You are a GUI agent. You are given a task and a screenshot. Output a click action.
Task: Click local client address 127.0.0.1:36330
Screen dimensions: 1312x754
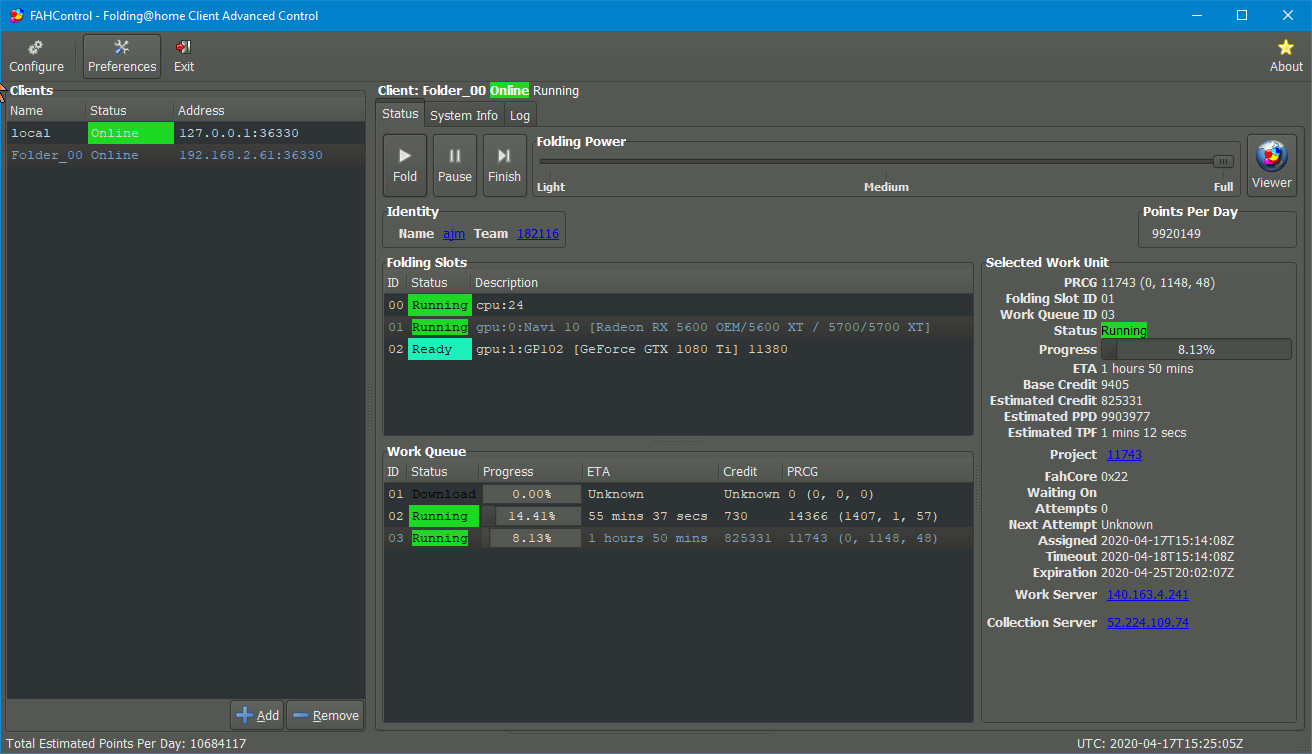pyautogui.click(x=238, y=133)
